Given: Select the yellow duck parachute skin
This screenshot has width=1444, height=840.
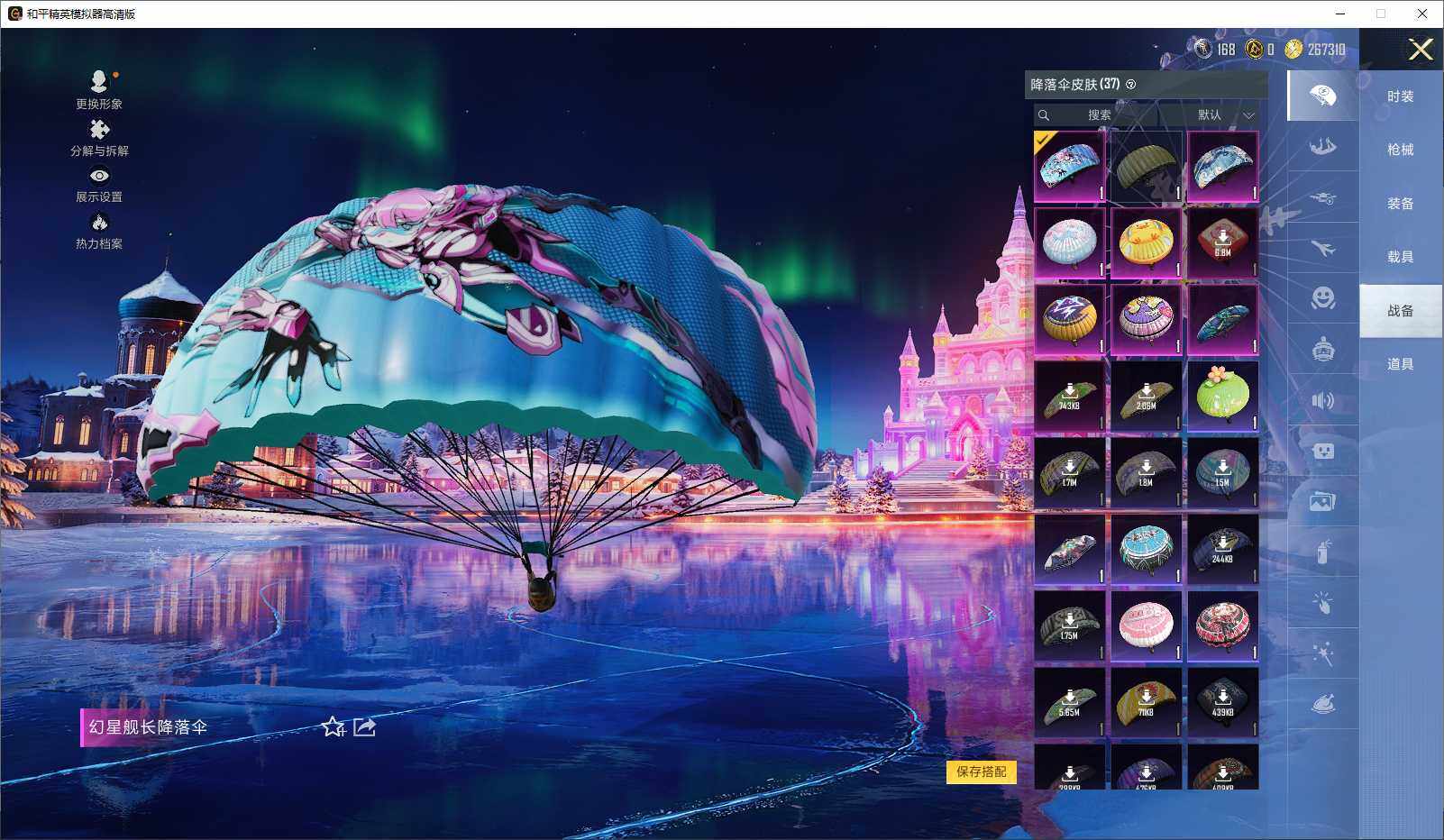Looking at the screenshot, I should (x=1146, y=243).
